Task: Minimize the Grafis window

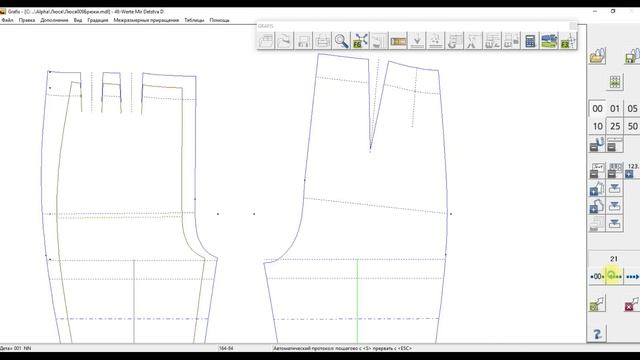Action: tap(595, 11)
